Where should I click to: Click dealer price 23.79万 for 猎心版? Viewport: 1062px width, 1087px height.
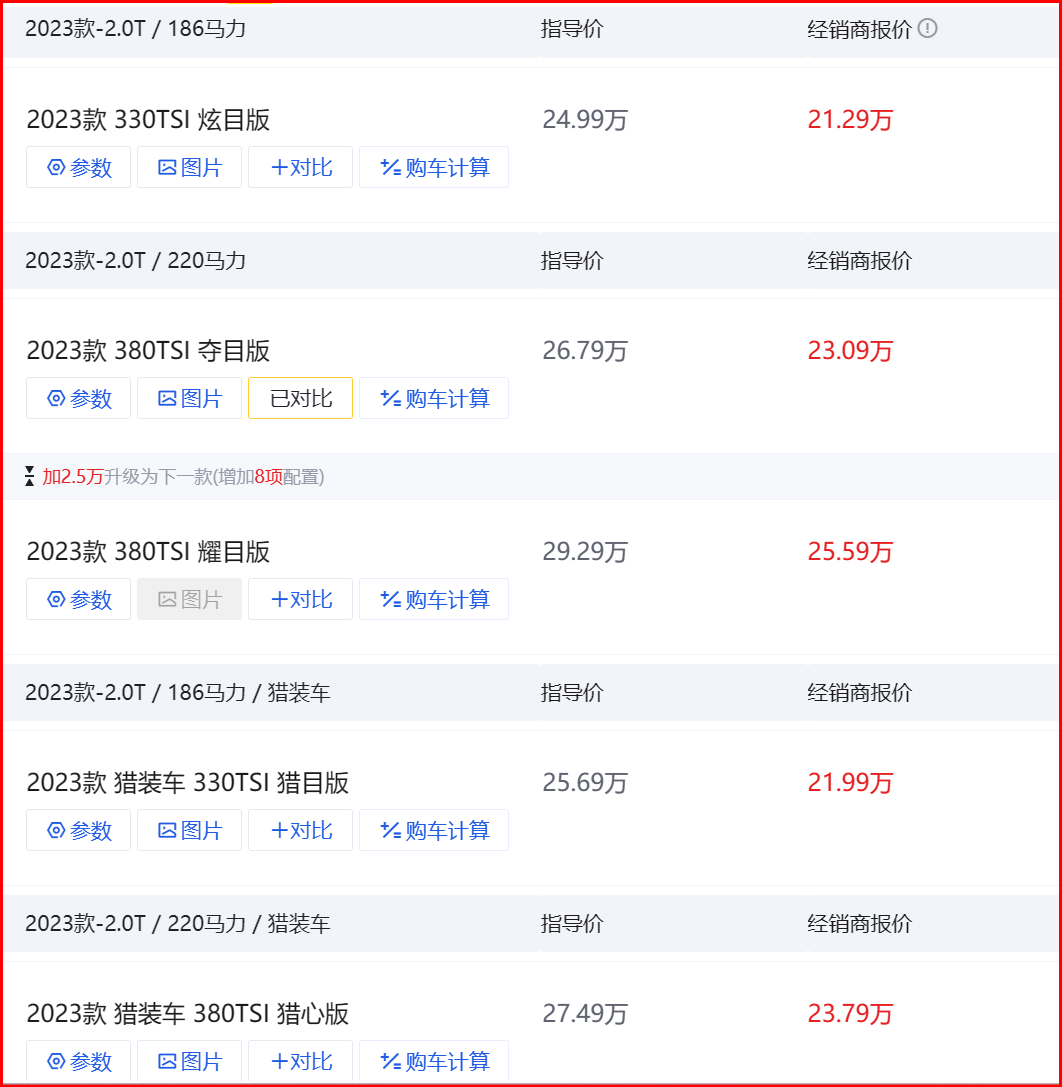850,1014
